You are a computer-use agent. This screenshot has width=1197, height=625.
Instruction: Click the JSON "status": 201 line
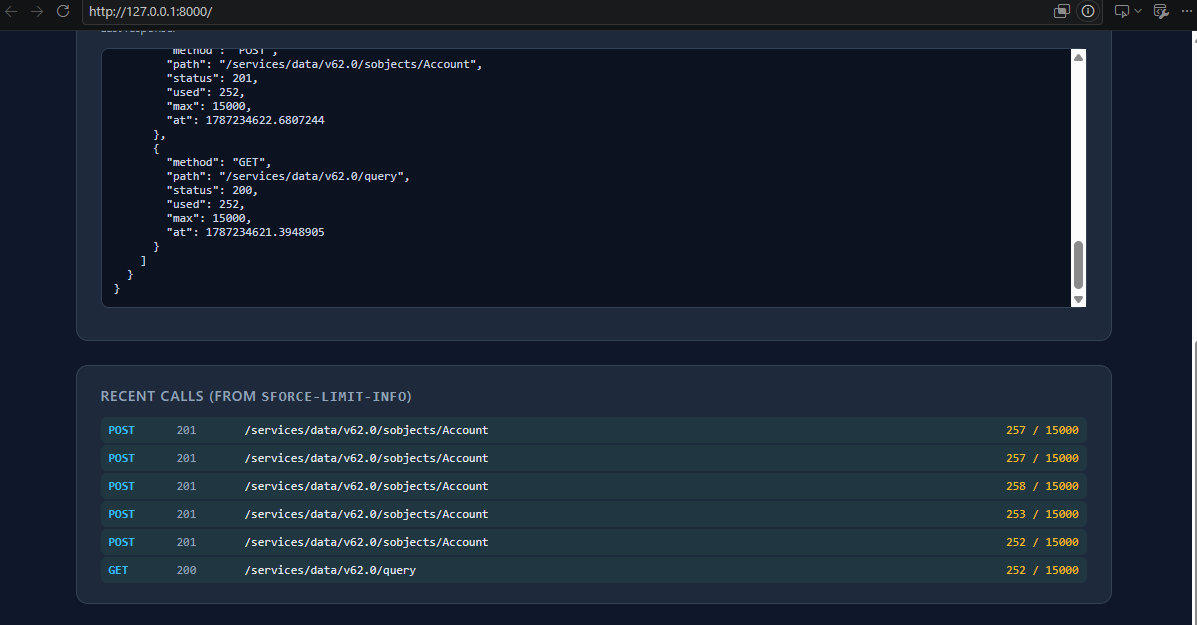point(212,79)
